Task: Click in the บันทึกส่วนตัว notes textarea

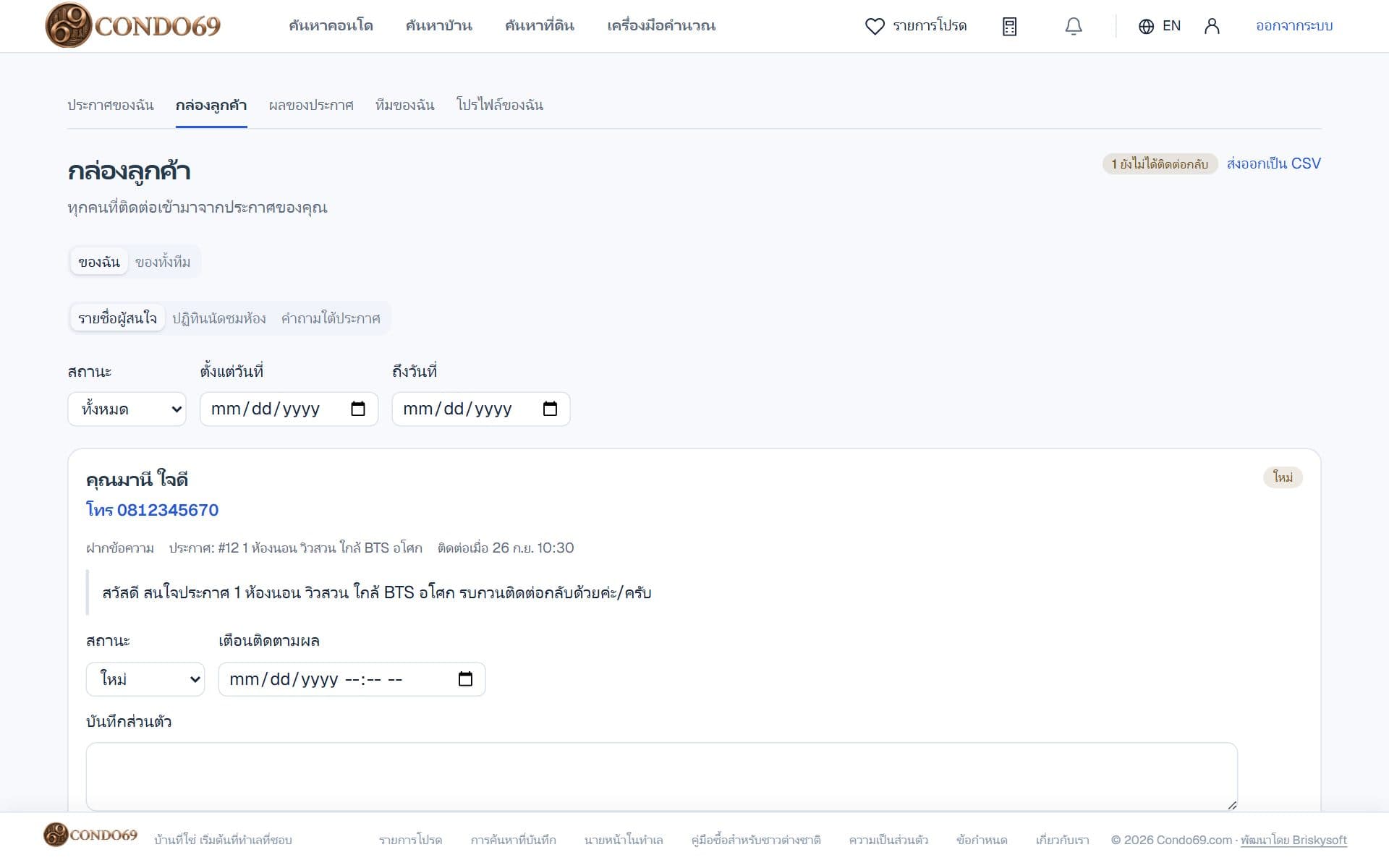Action: point(662,776)
